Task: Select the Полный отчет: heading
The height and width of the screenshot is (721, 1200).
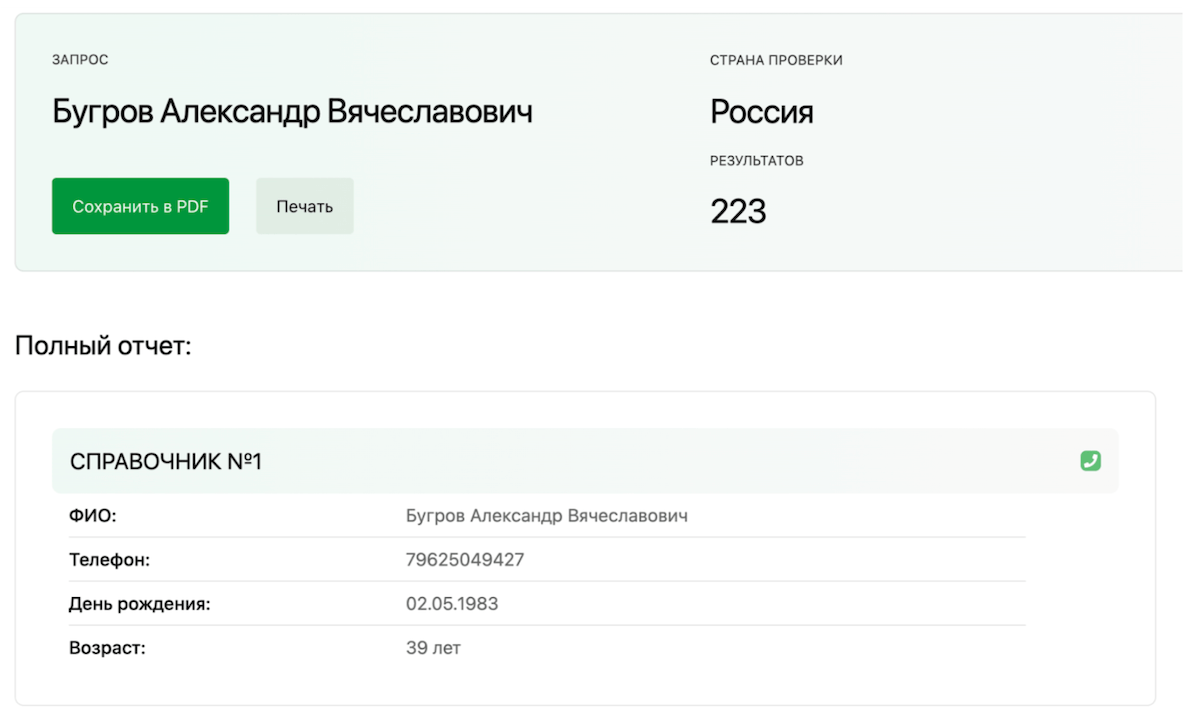Action: (x=103, y=346)
